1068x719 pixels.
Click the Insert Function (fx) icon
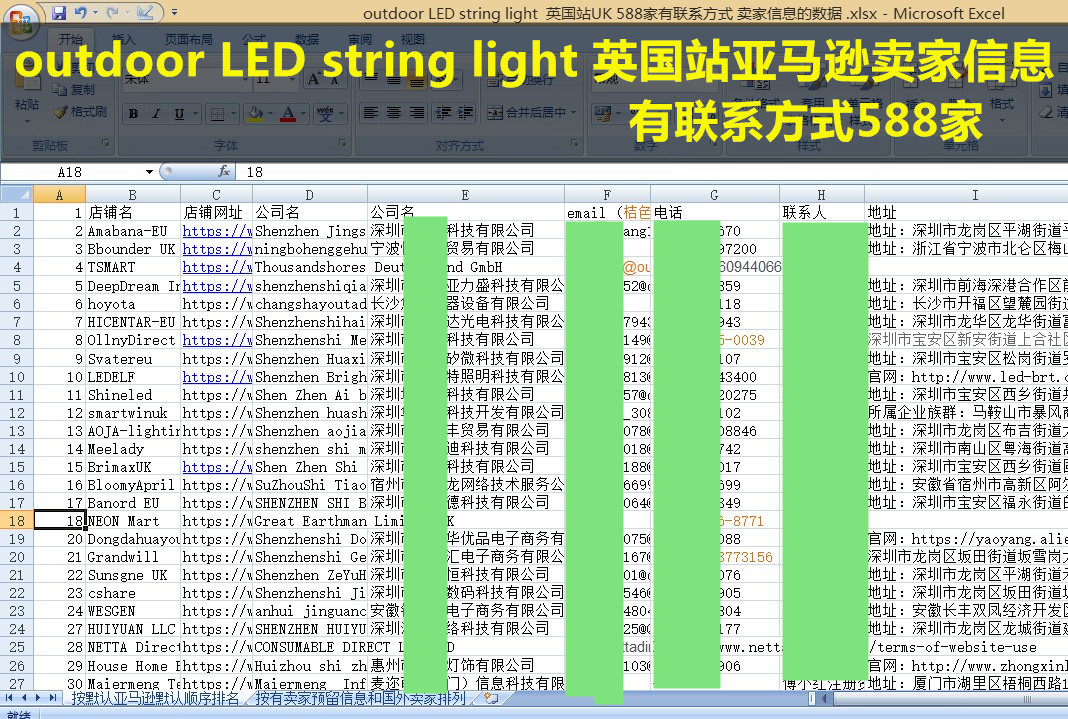tap(224, 170)
